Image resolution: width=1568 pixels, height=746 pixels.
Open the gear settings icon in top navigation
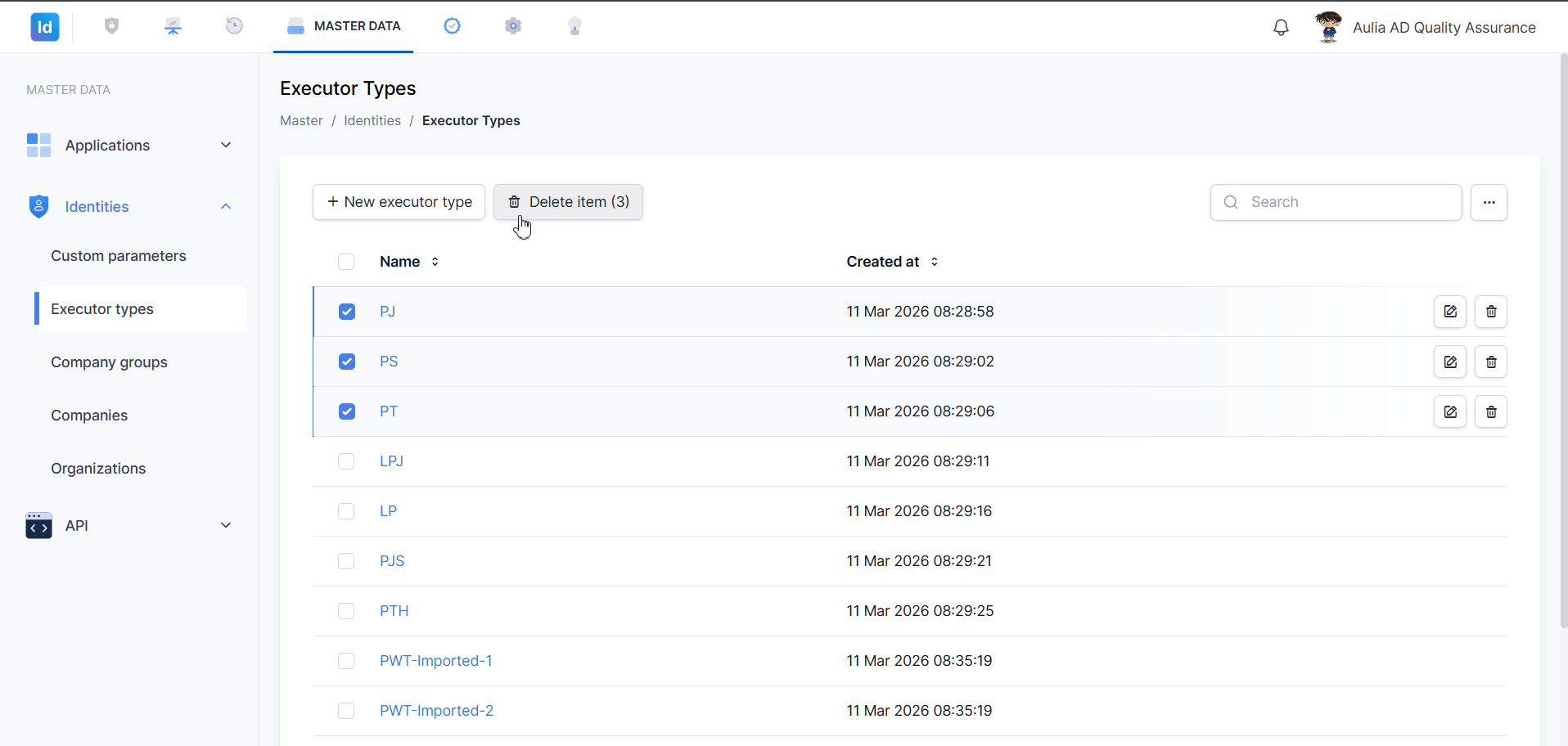click(513, 26)
